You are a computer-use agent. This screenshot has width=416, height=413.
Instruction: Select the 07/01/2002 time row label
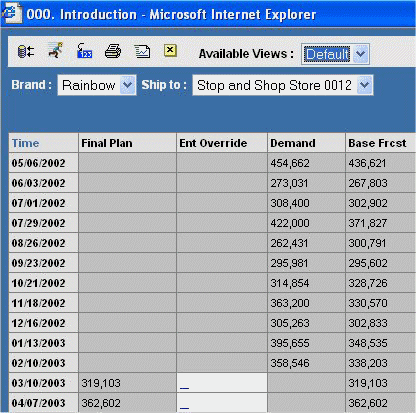click(43, 203)
